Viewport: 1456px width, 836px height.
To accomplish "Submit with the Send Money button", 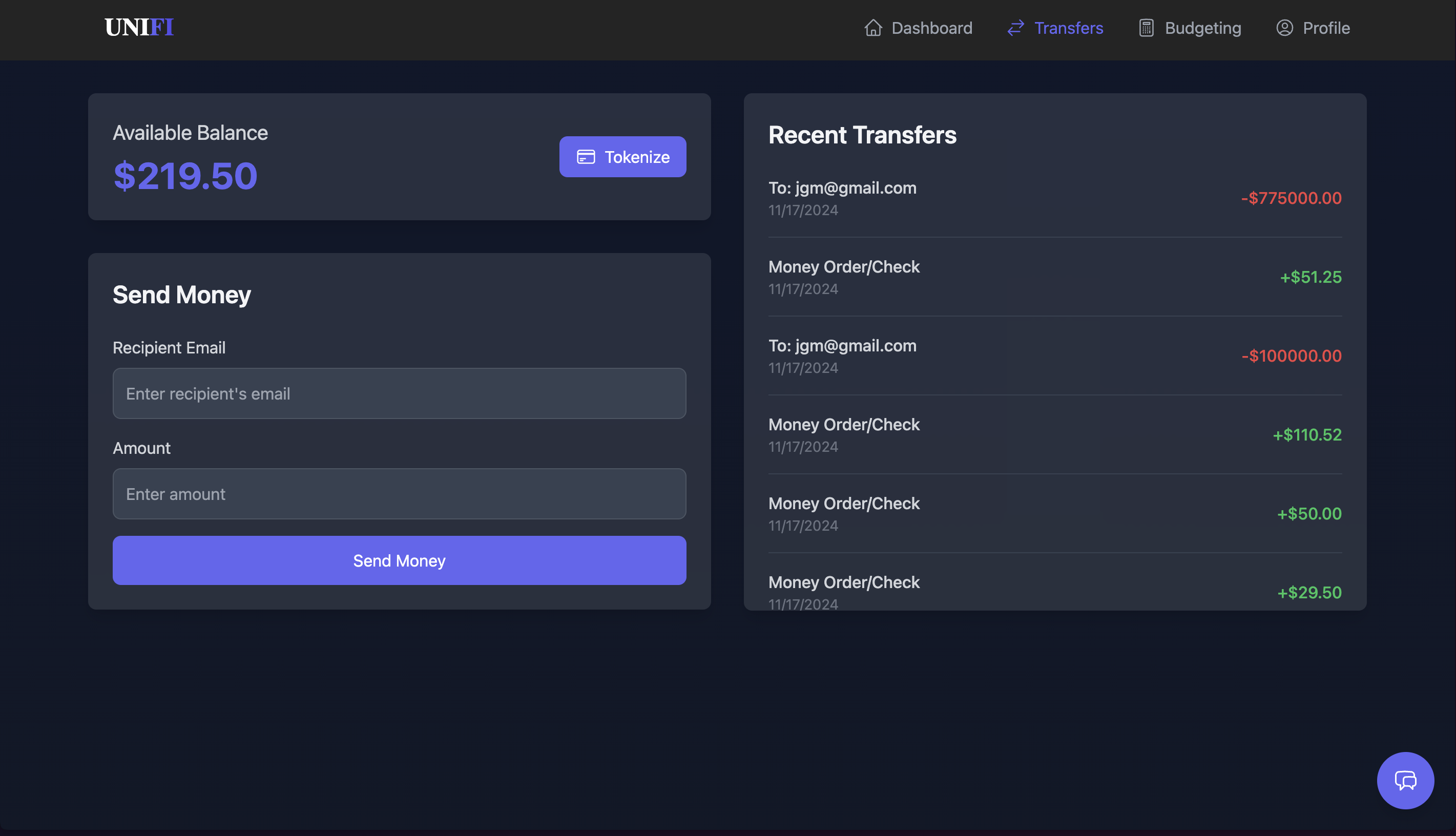I will [x=399, y=560].
